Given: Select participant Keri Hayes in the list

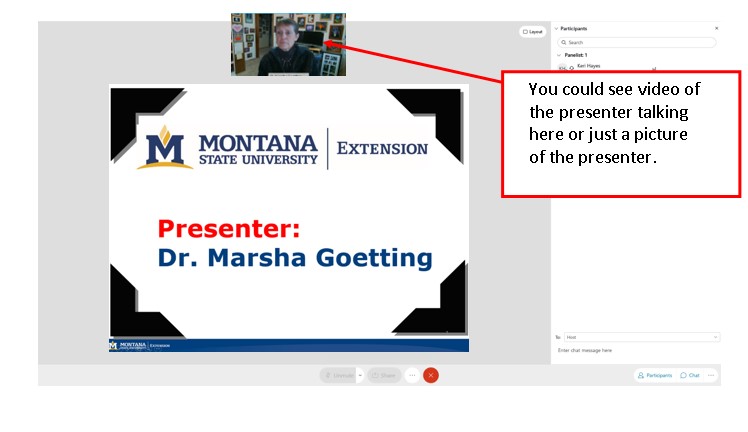Looking at the screenshot, I should pos(589,66).
